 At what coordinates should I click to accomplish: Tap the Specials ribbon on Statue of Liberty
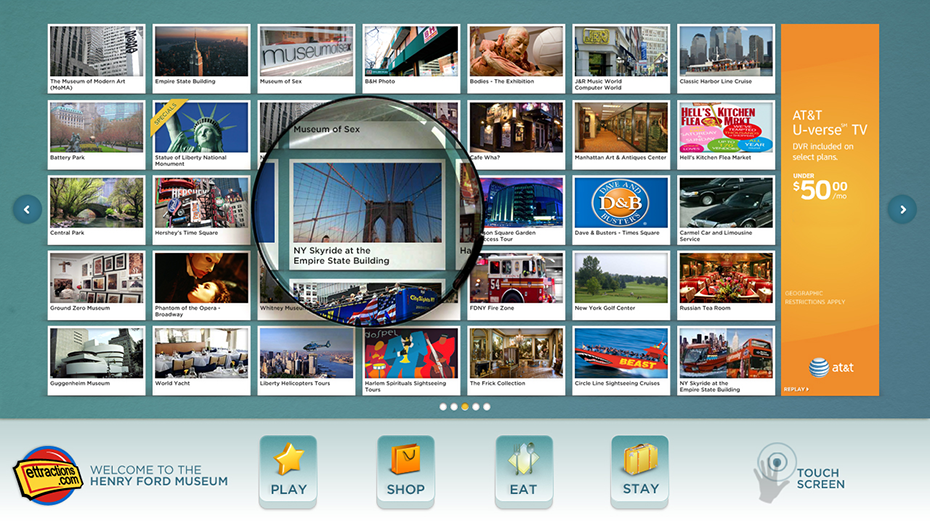[166, 114]
